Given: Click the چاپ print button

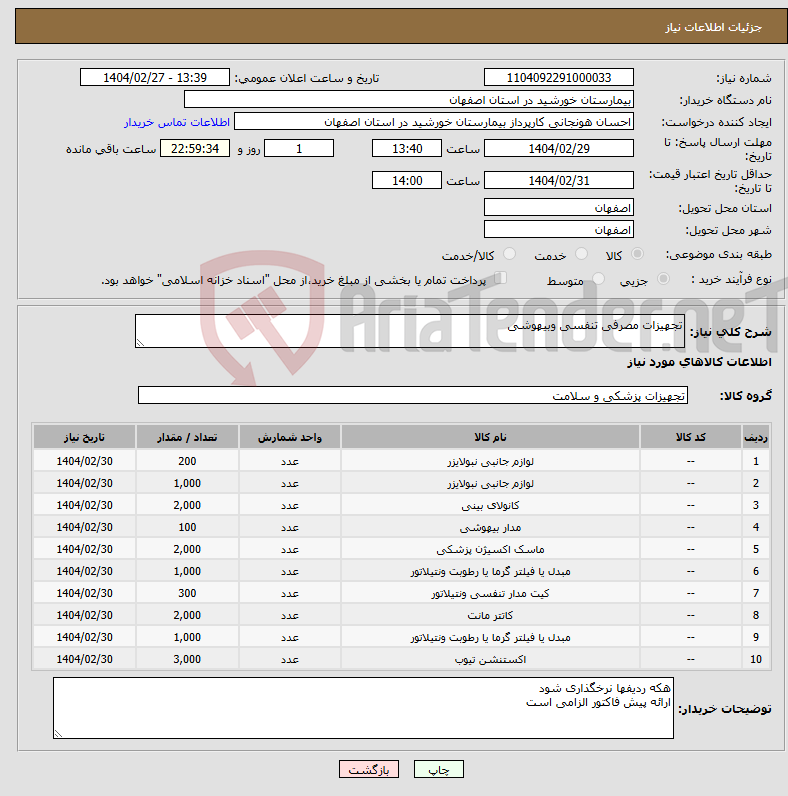Looking at the screenshot, I should click(439, 769).
